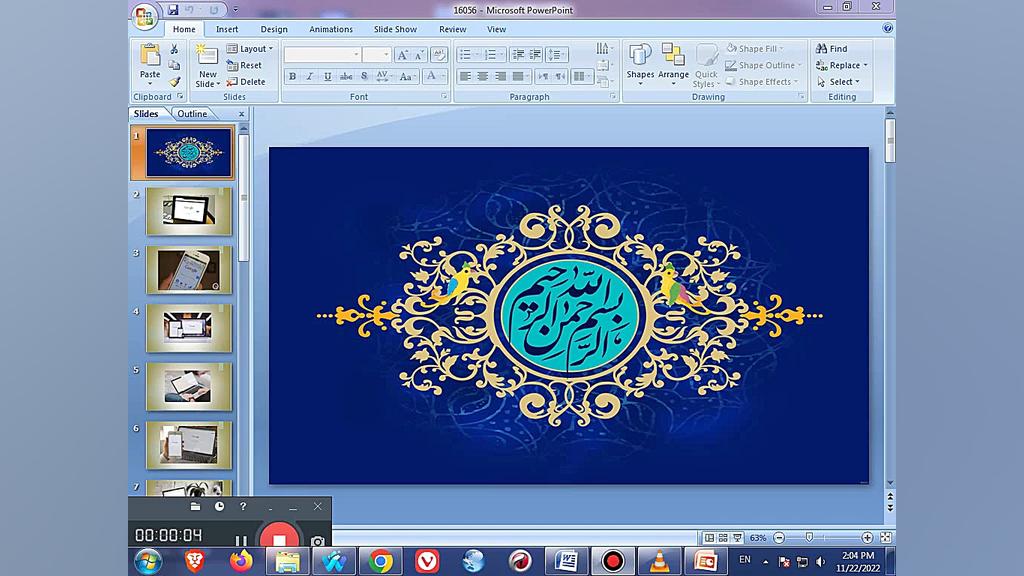Open the font size combo box
Screen dimensions: 1024x576
click(x=377, y=55)
